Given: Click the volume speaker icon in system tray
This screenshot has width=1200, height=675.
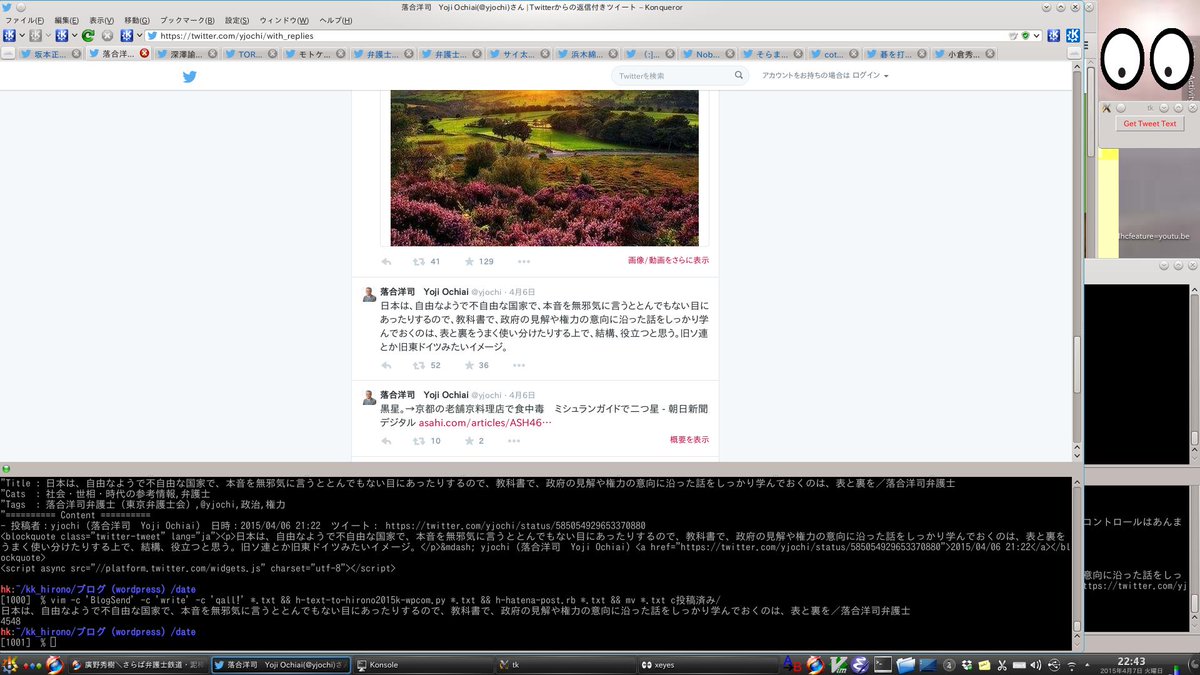Looking at the screenshot, I should (x=1035, y=665).
